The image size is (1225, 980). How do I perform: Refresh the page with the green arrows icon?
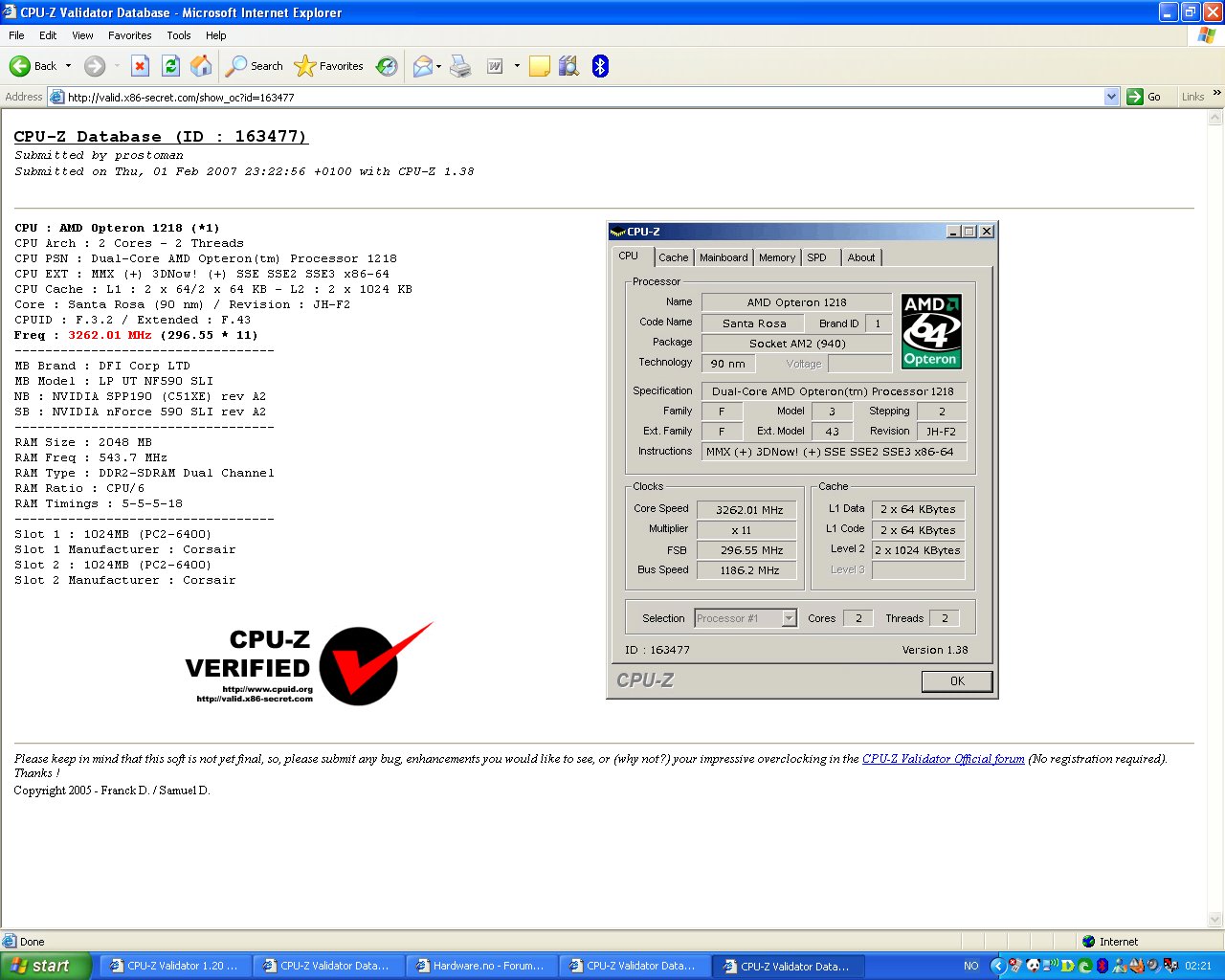(170, 66)
